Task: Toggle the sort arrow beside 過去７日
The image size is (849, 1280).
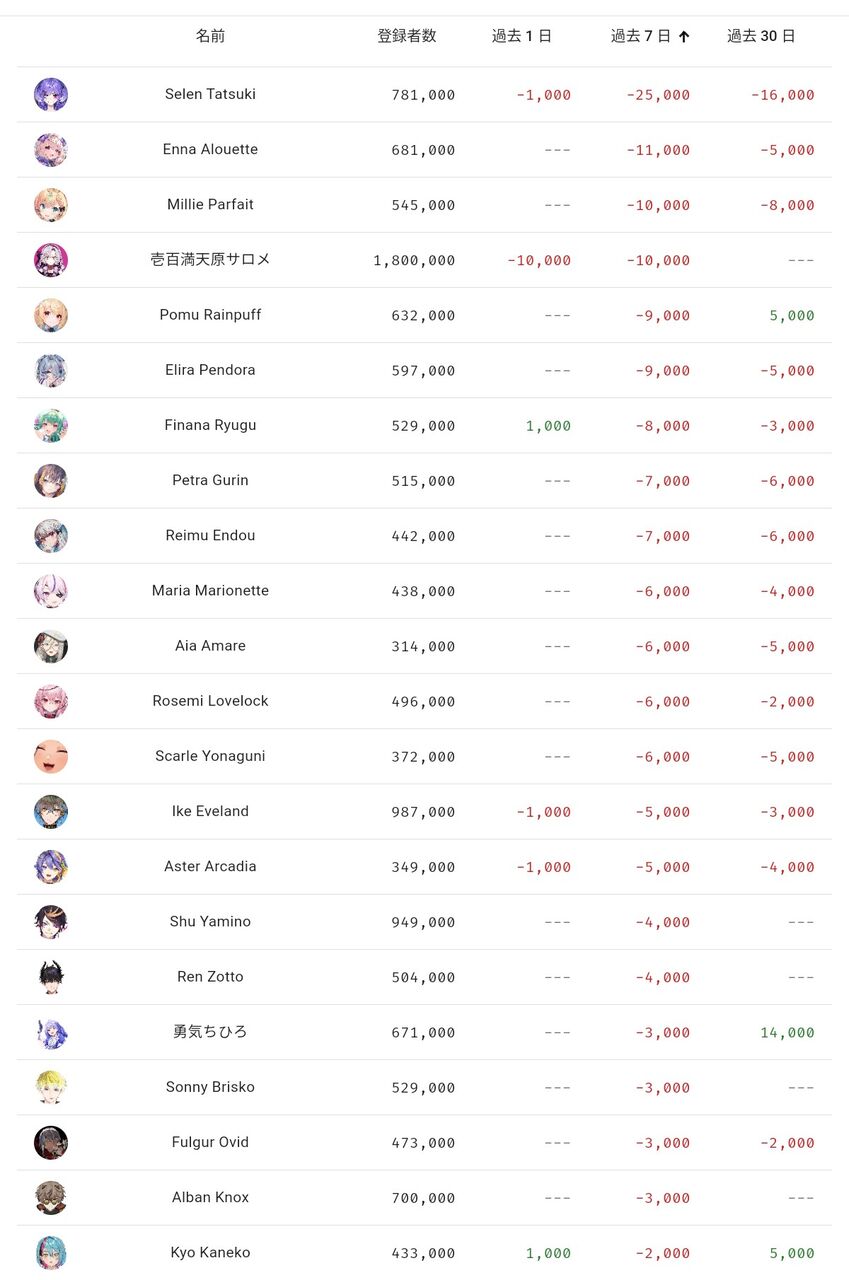Action: click(684, 37)
